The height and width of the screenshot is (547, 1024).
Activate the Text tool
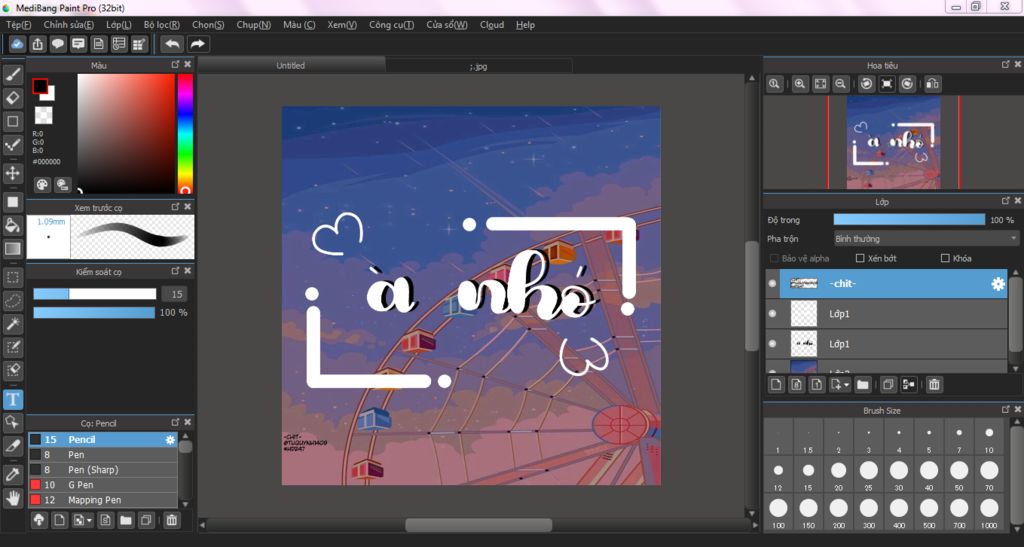[x=12, y=399]
